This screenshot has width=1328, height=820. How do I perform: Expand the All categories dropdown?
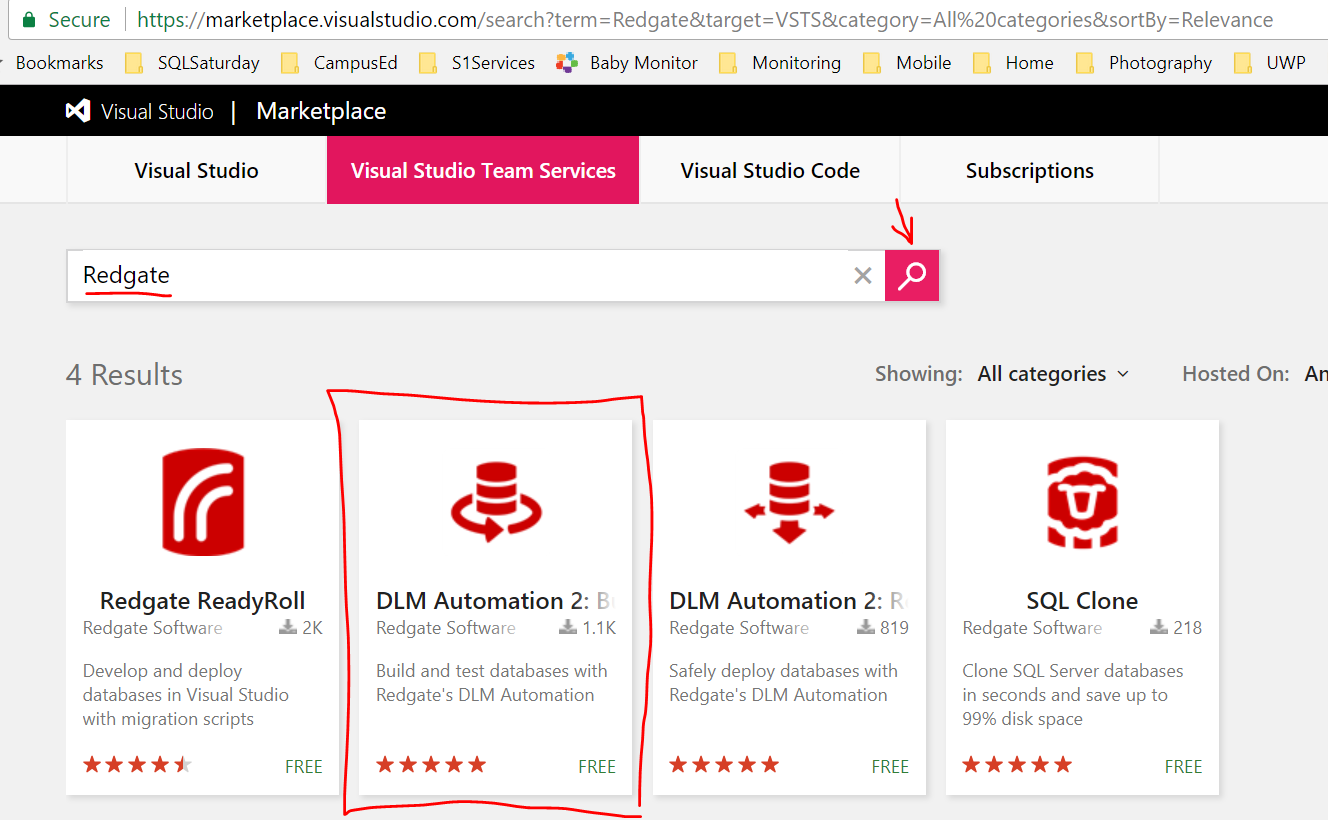(x=1053, y=374)
